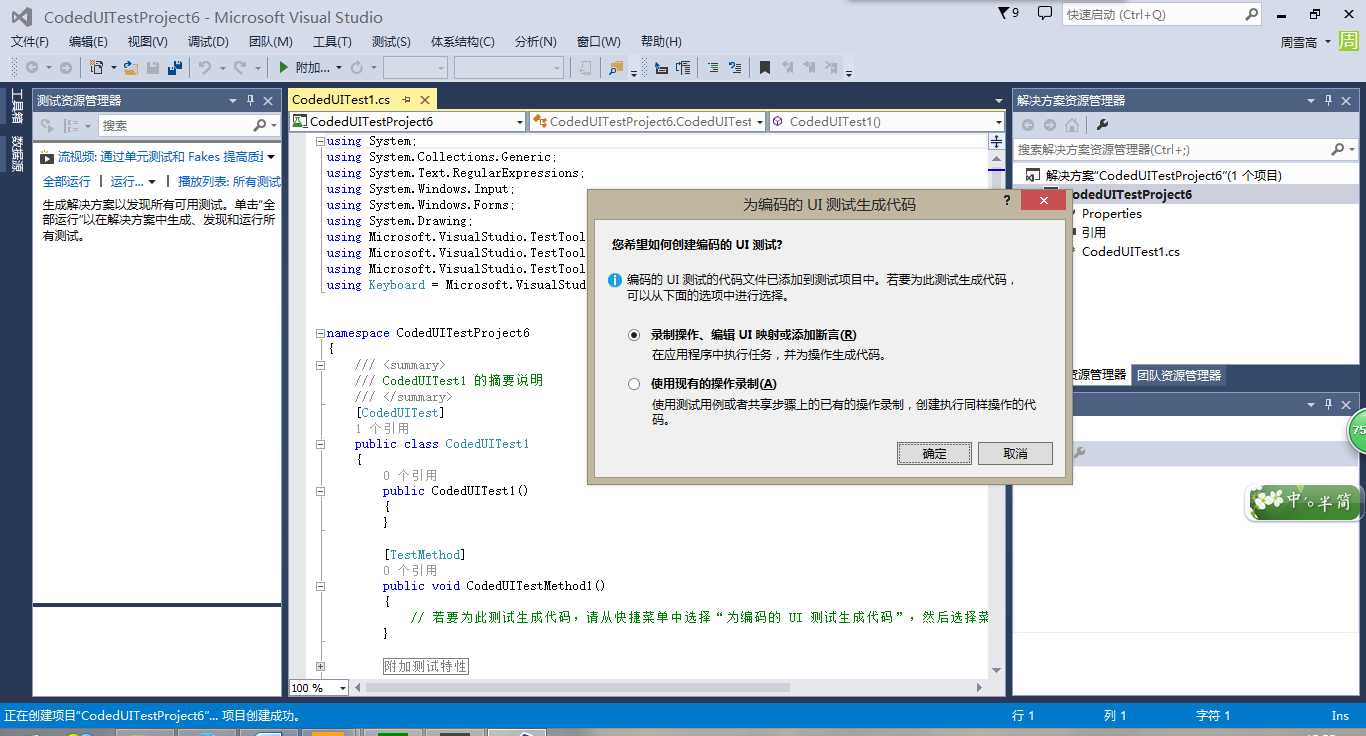Pin the CodedUITest1.cs tab
The width and height of the screenshot is (1366, 736).
coord(407,100)
